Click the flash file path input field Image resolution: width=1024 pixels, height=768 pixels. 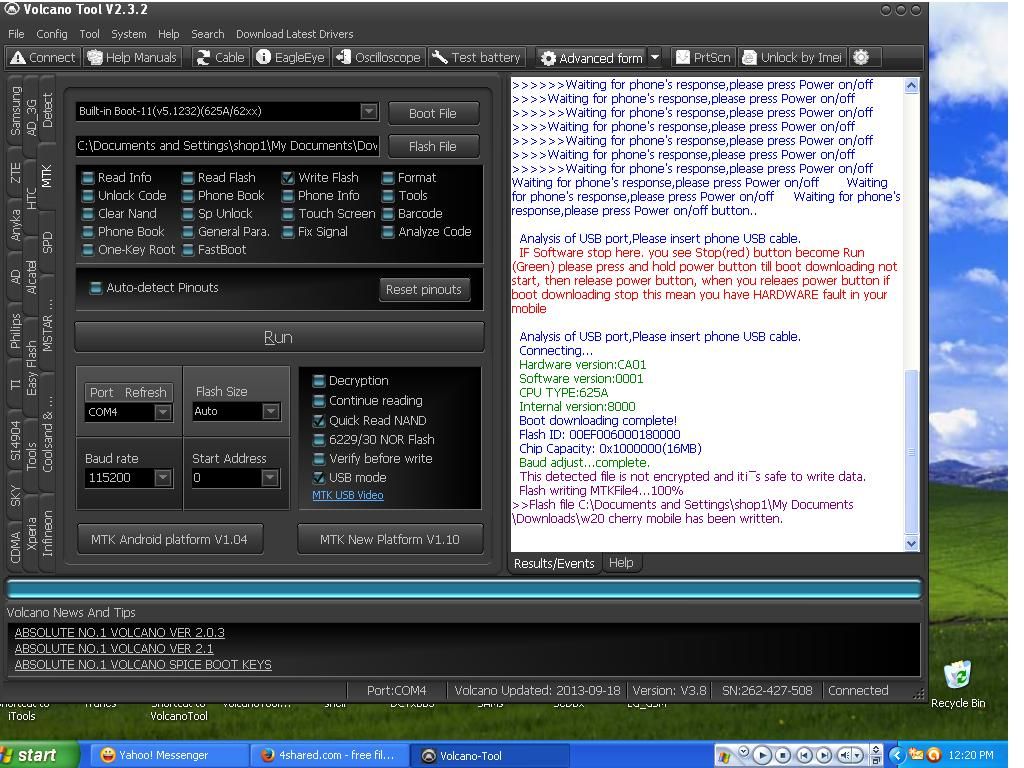tap(228, 146)
